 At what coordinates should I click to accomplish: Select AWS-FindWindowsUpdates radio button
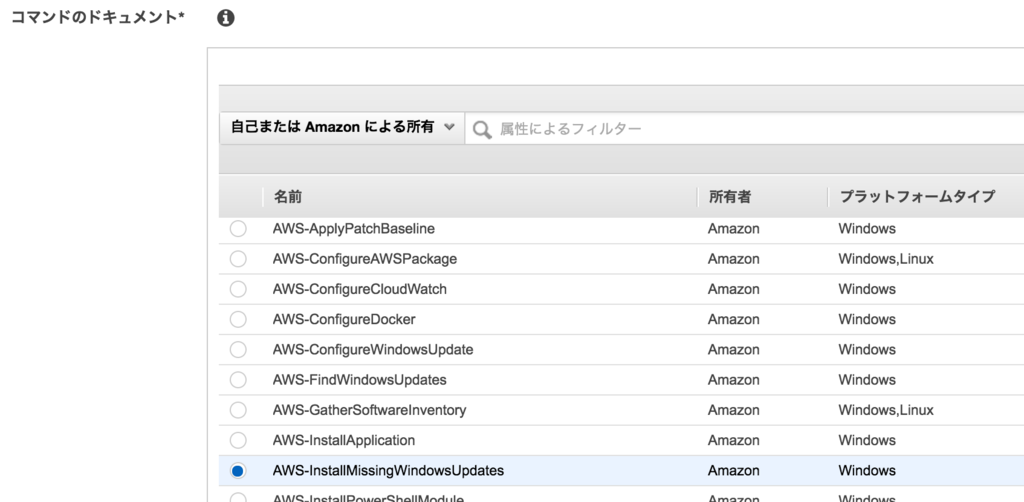[x=238, y=380]
